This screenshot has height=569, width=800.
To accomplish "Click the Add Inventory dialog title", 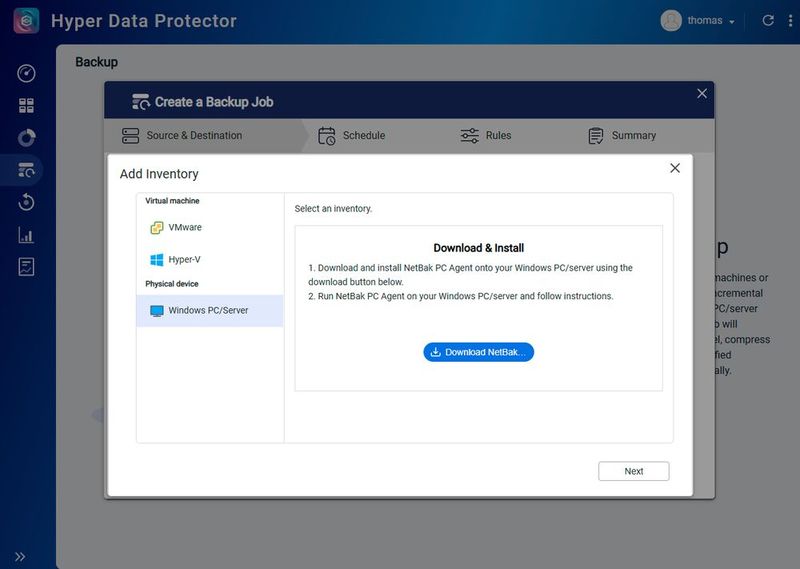I will (x=159, y=174).
